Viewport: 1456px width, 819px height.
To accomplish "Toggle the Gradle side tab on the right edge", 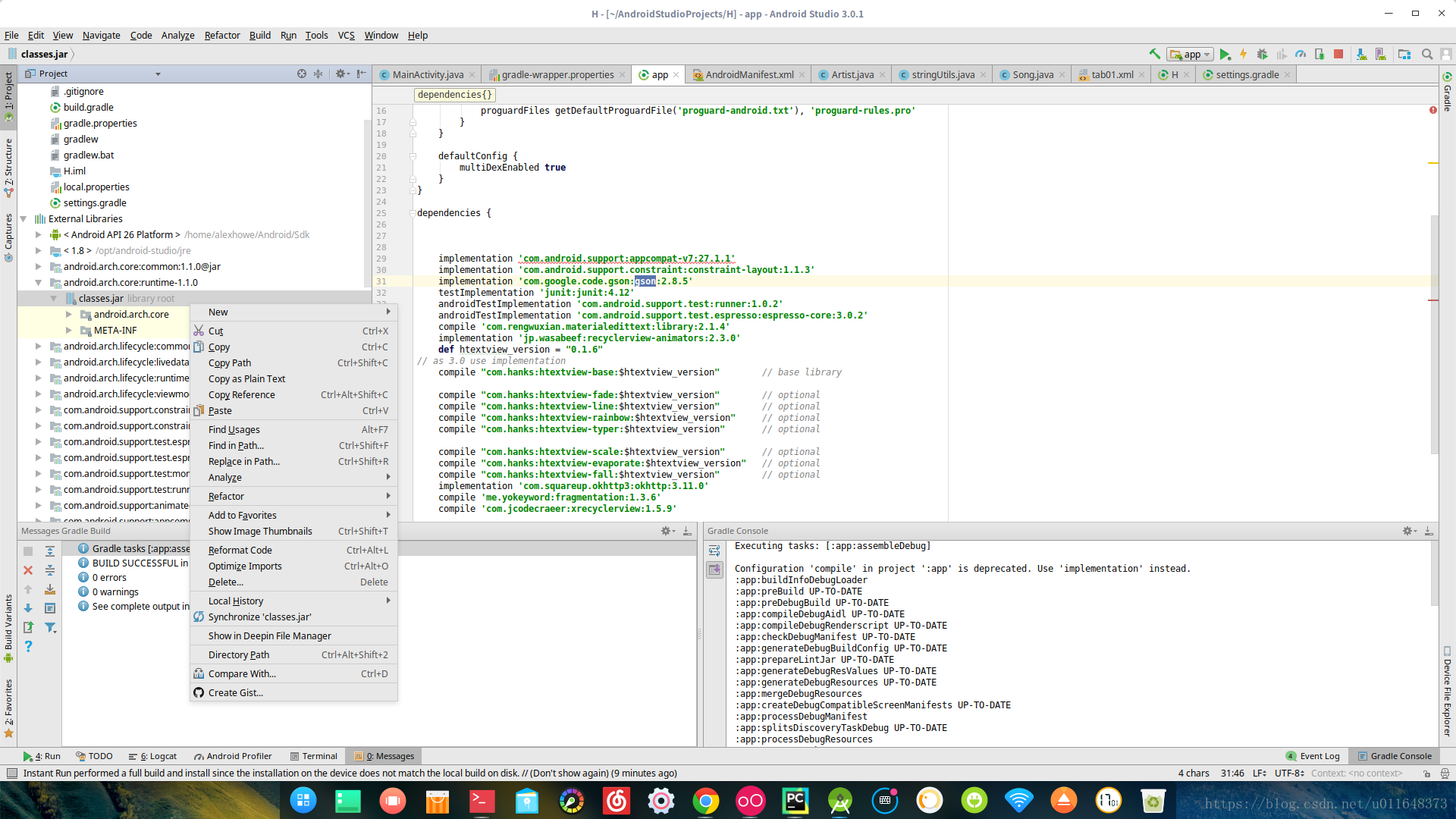I will click(1447, 93).
